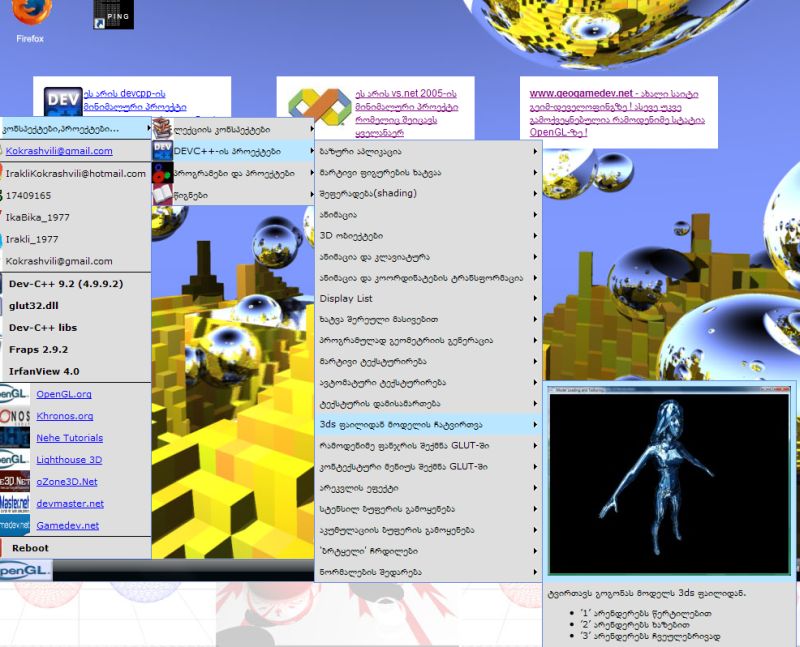Visit the Gamedev.net link
Image resolution: width=800 pixels, height=647 pixels.
68,526
